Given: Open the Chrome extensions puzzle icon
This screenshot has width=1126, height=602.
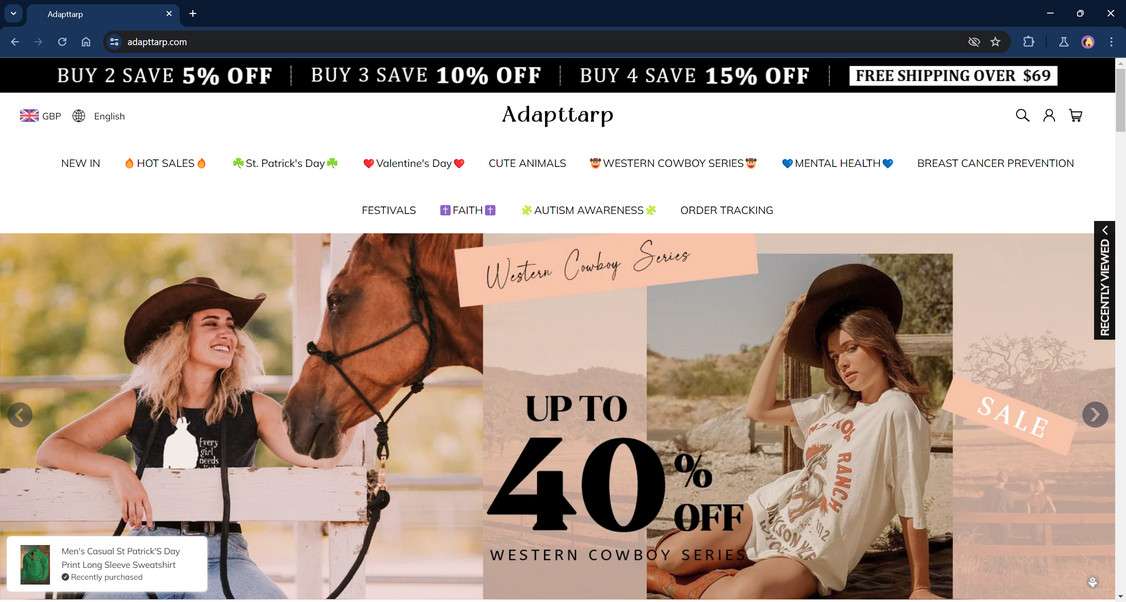Looking at the screenshot, I should pyautogui.click(x=1028, y=42).
